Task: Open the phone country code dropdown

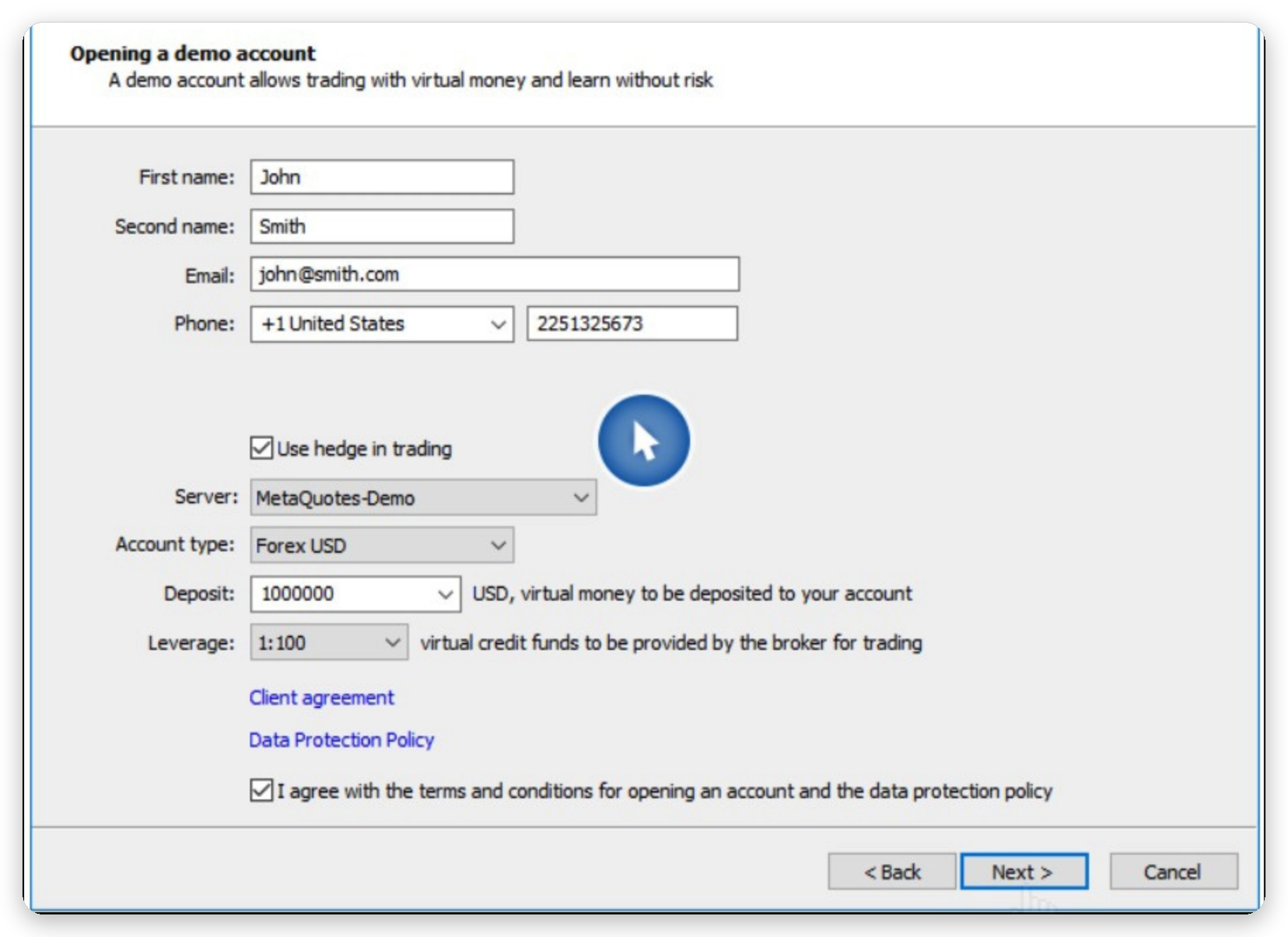Action: pos(382,323)
